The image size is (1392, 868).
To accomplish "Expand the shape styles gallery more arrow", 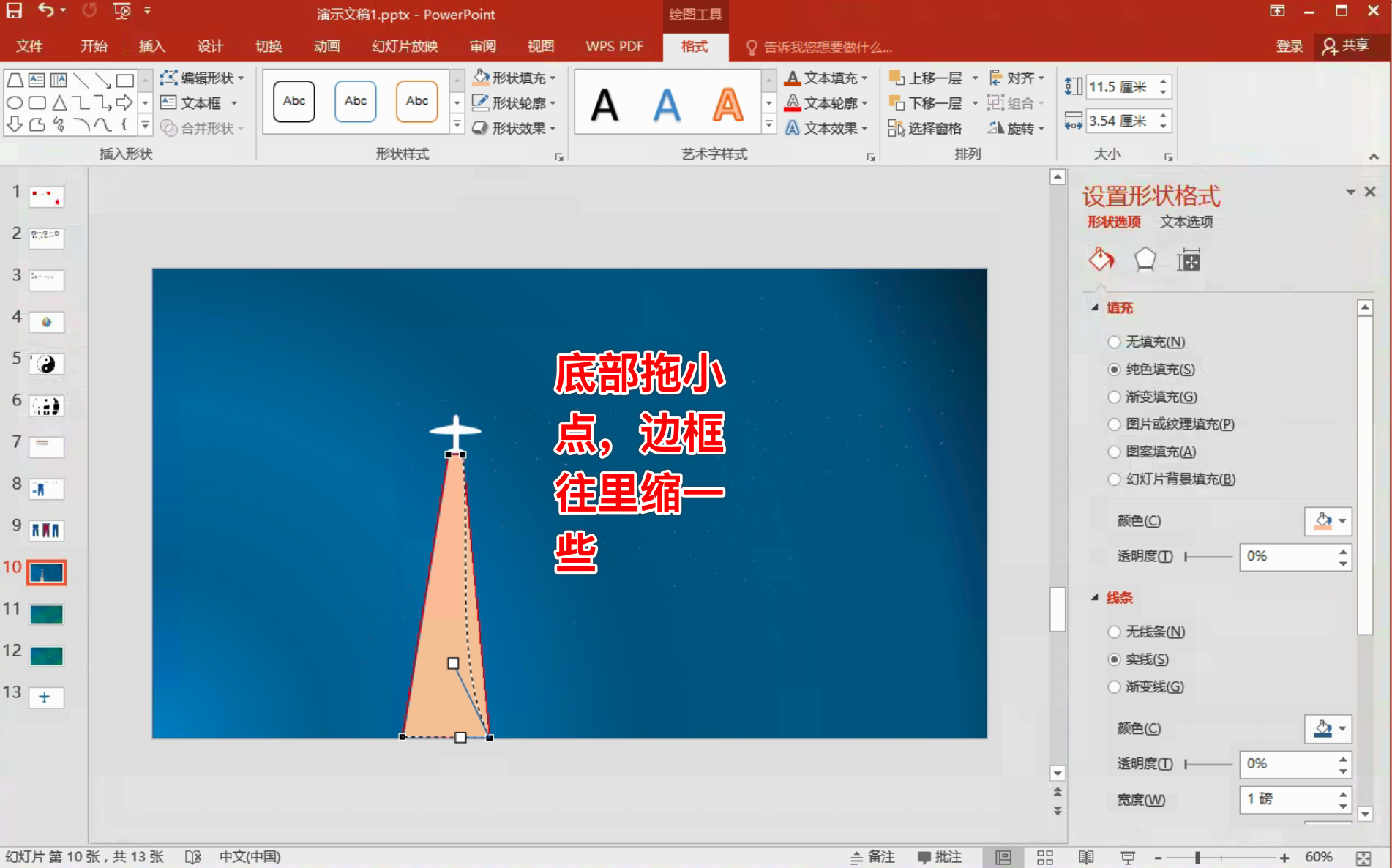I will 457,125.
